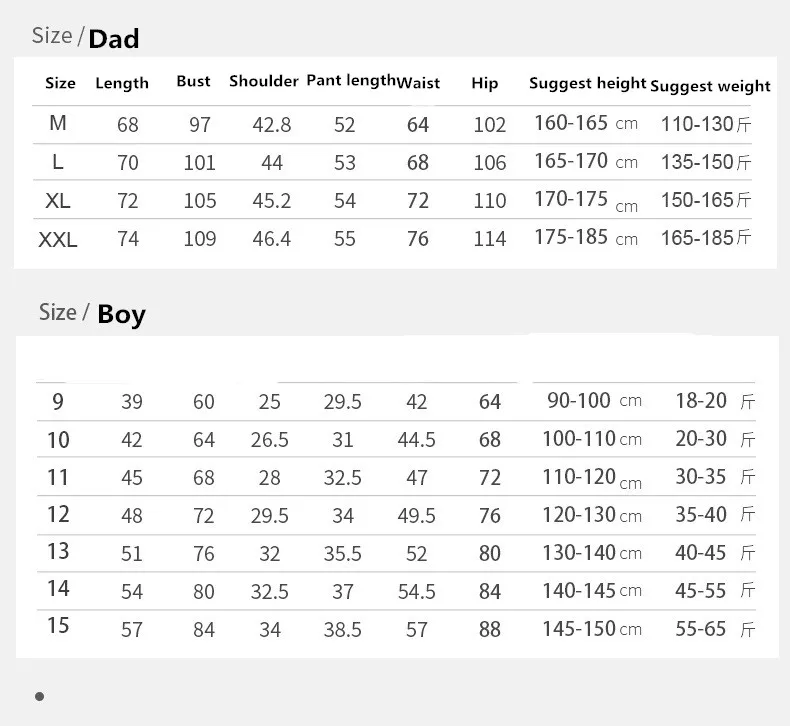
Task: Click the Suggest weight column header
Action: [x=710, y=86]
